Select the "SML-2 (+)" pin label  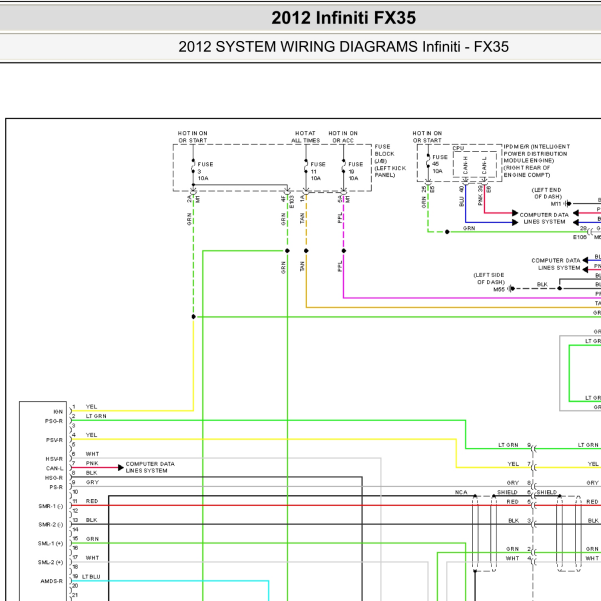50,562
